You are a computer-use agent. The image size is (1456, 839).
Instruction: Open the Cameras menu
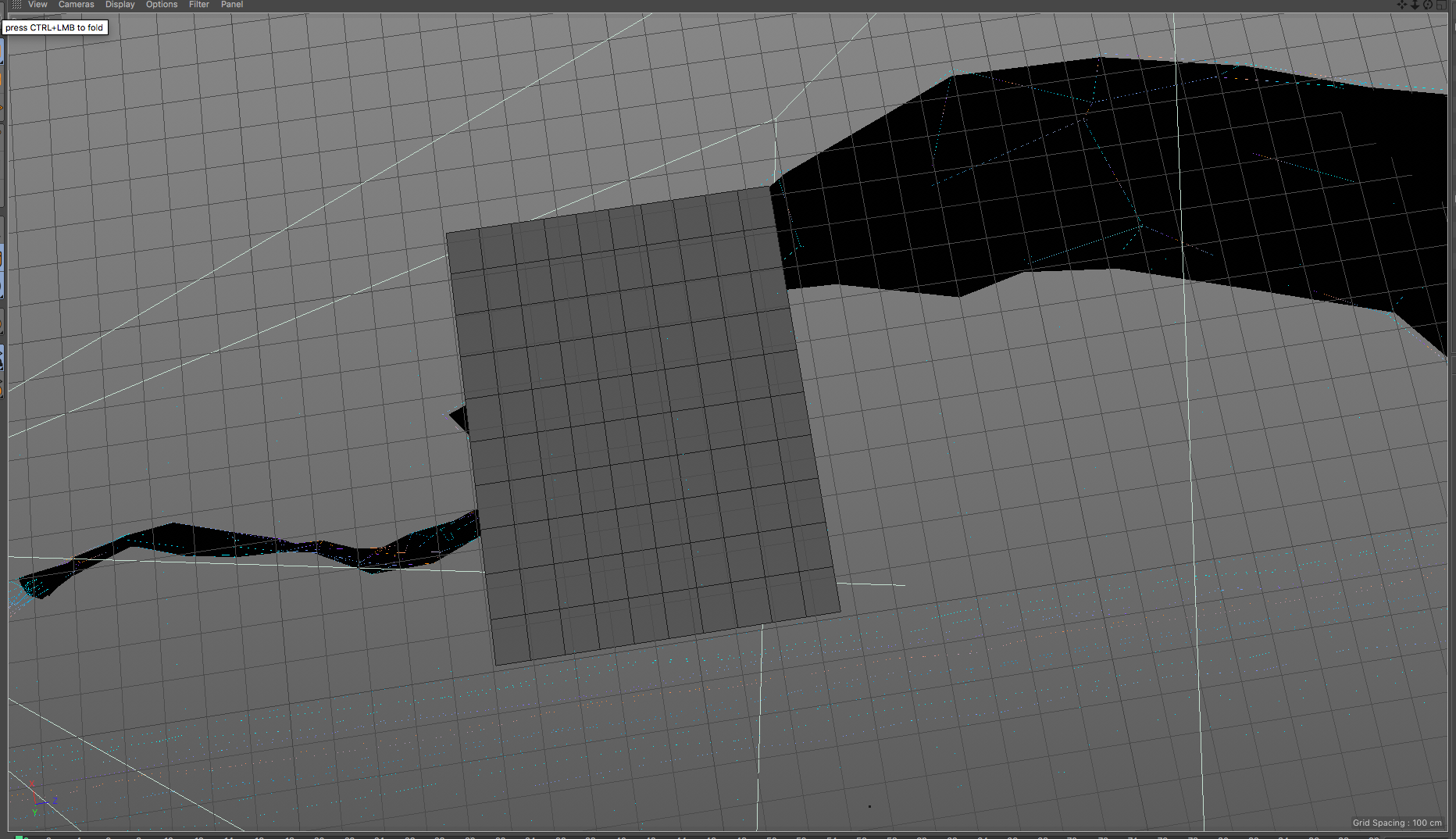pyautogui.click(x=76, y=5)
